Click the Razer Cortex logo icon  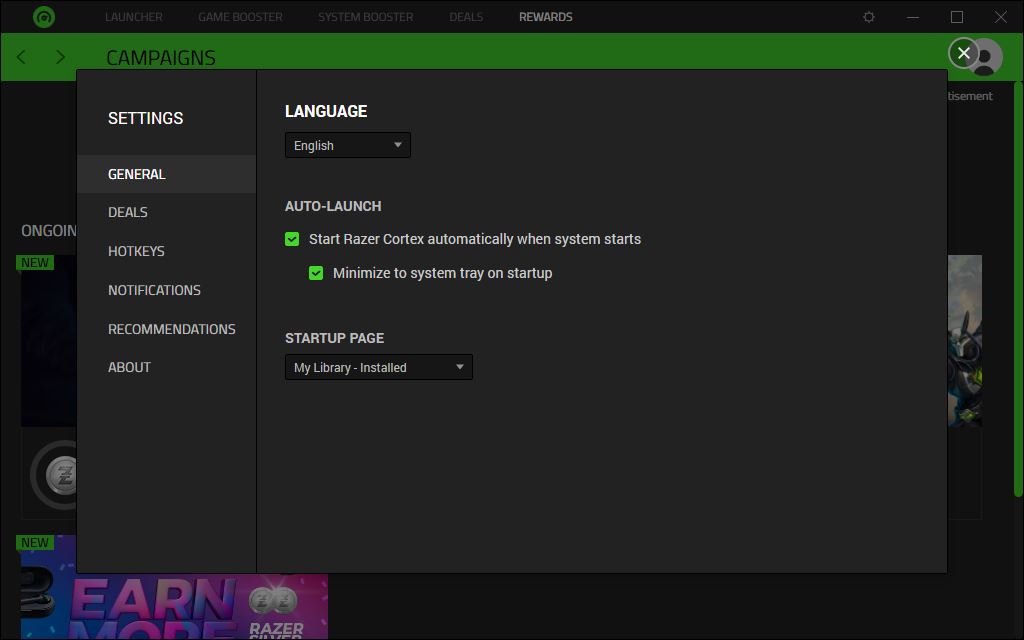(x=44, y=17)
